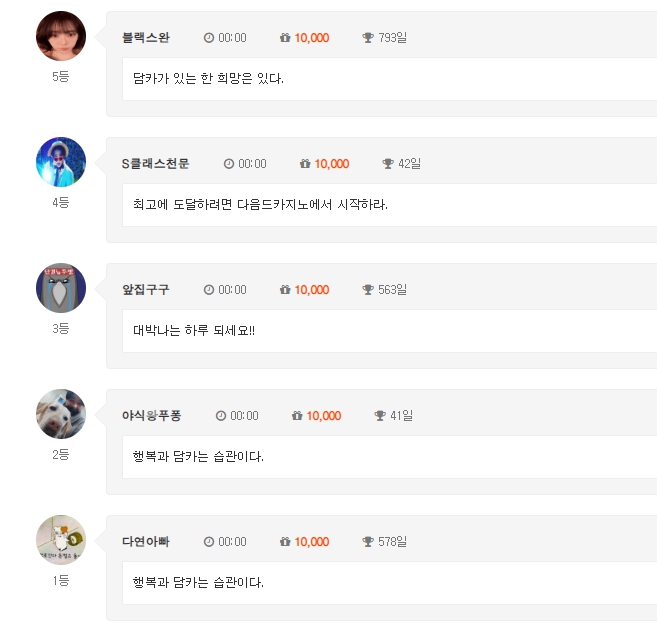Click the clock icon beside 야식왕푸풍
The image size is (657, 627).
click(x=221, y=416)
